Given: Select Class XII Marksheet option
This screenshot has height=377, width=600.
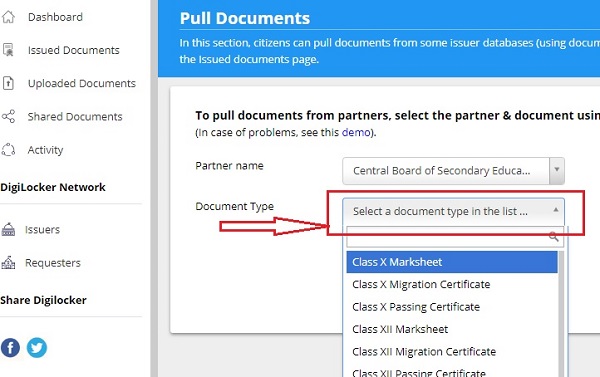Looking at the screenshot, I should pos(452,329).
